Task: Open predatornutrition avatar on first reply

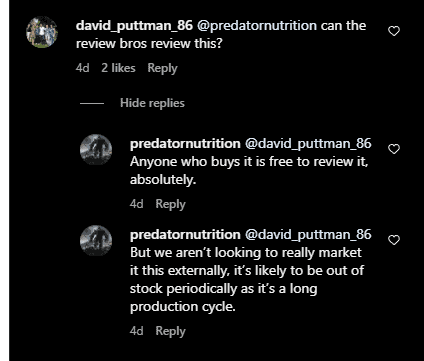Action: pos(96,150)
